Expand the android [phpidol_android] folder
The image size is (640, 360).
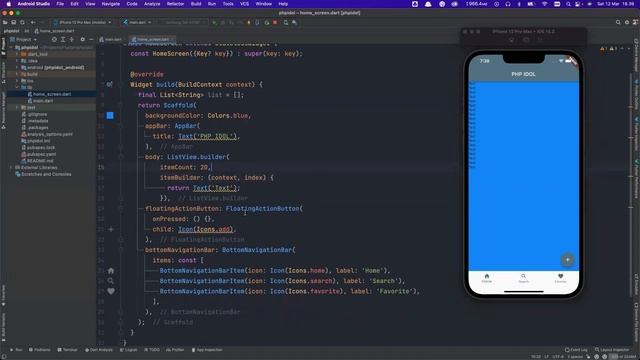tap(17, 67)
